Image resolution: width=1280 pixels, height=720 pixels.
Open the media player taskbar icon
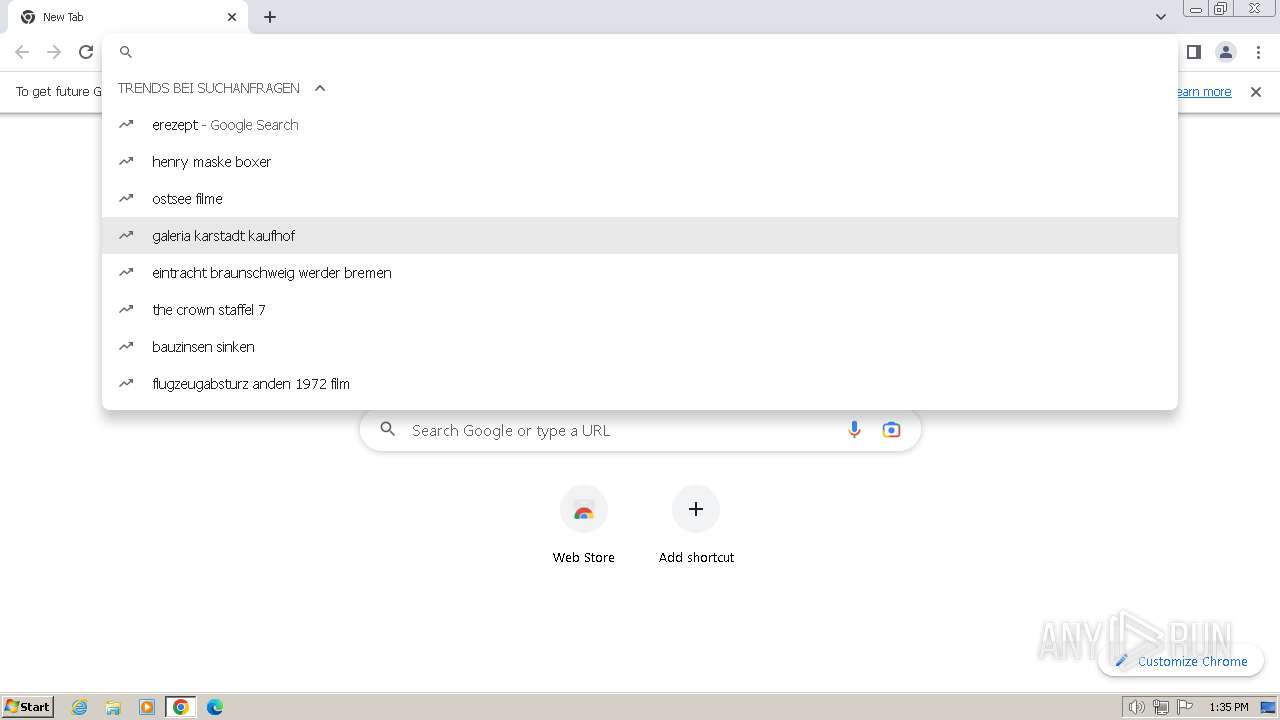[147, 707]
